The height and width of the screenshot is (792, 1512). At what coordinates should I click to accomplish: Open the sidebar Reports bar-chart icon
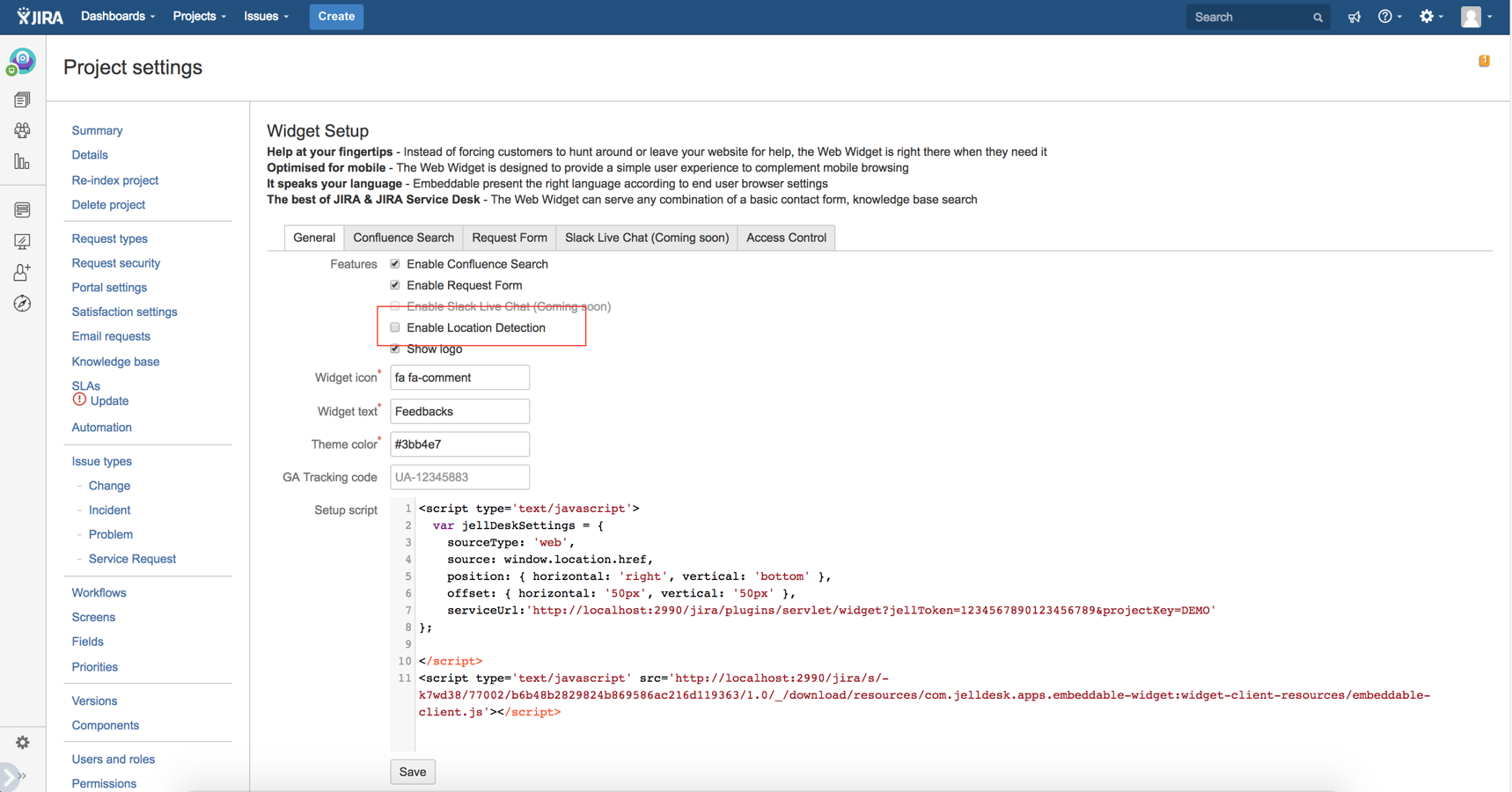point(22,162)
